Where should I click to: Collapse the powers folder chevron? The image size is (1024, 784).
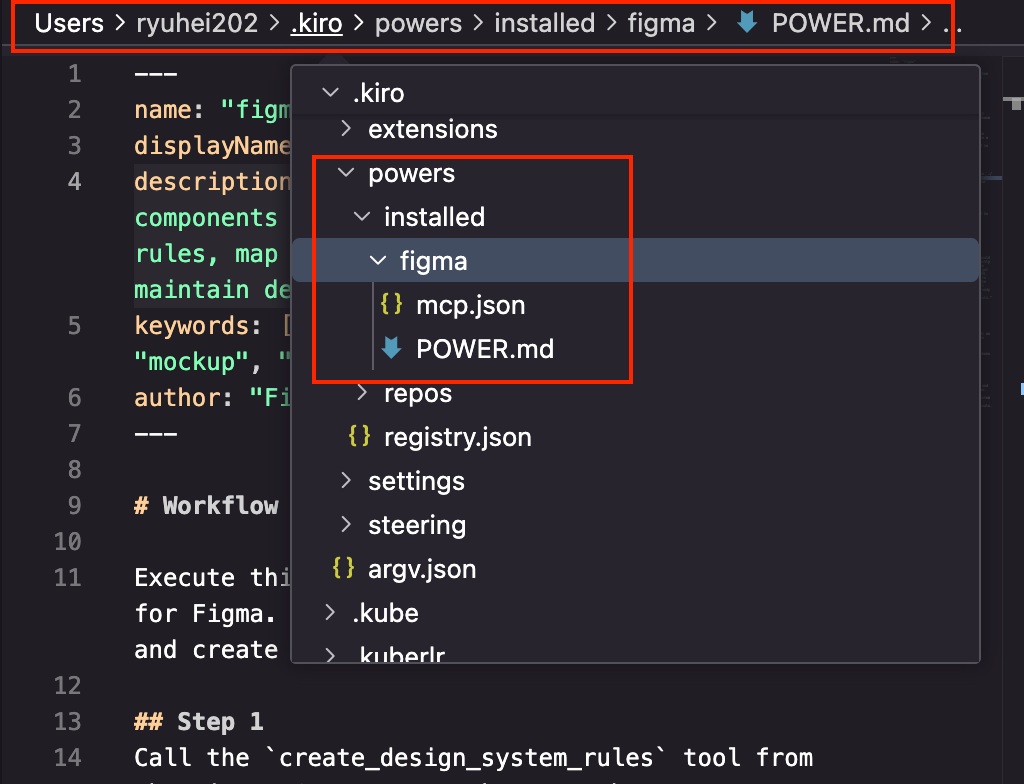[x=346, y=173]
